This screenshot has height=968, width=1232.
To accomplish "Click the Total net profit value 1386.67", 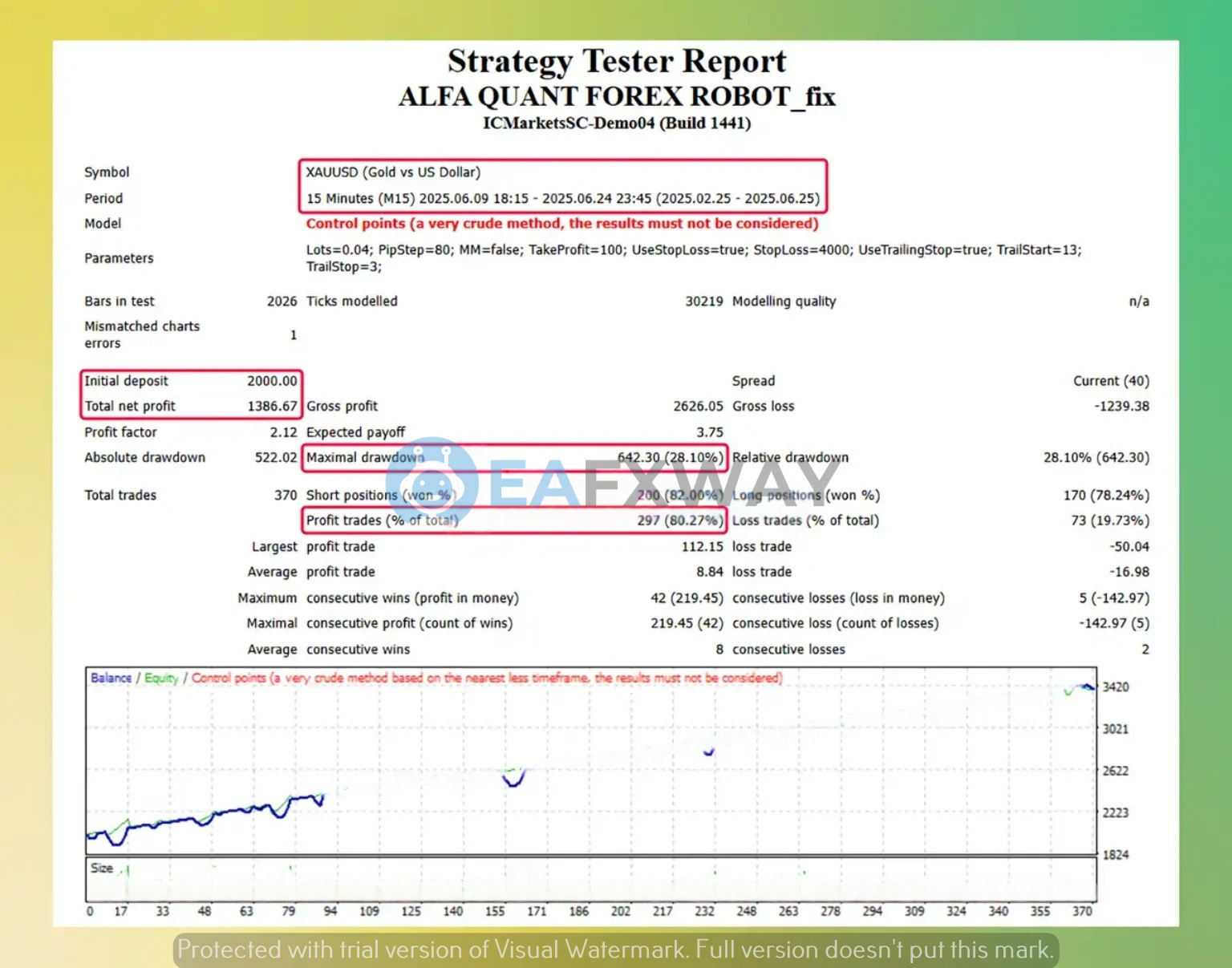I will coord(272,407).
